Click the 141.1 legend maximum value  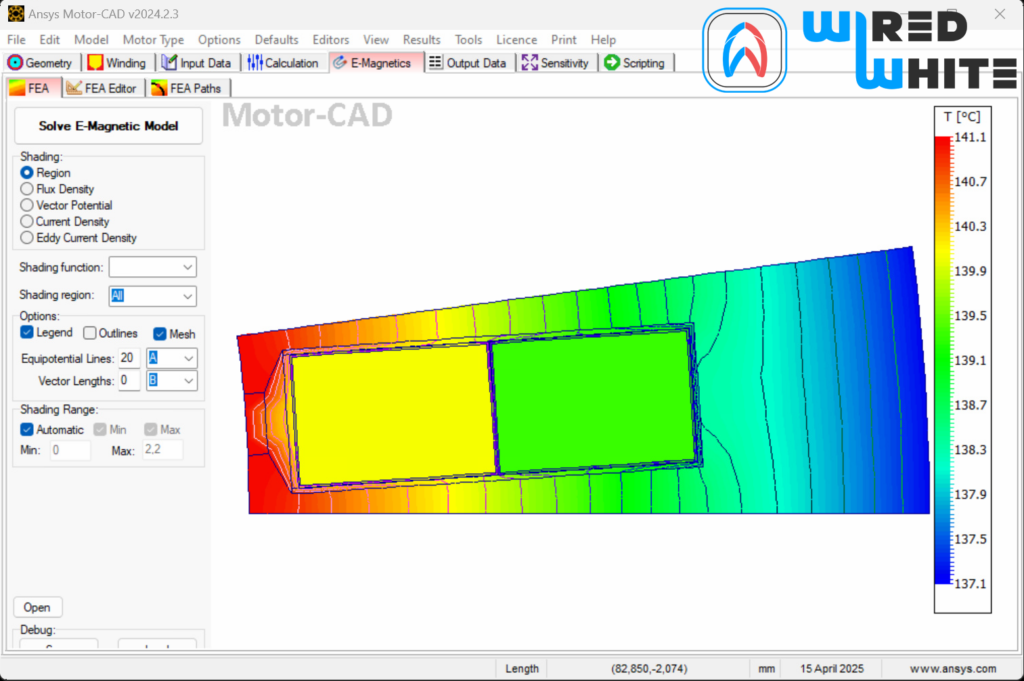pyautogui.click(x=970, y=137)
